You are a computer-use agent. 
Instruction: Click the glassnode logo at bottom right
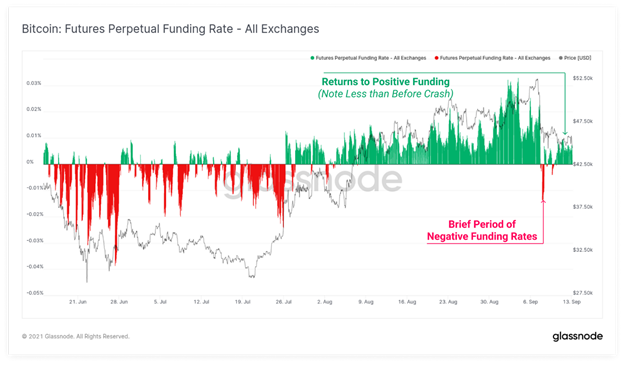pyautogui.click(x=577, y=336)
